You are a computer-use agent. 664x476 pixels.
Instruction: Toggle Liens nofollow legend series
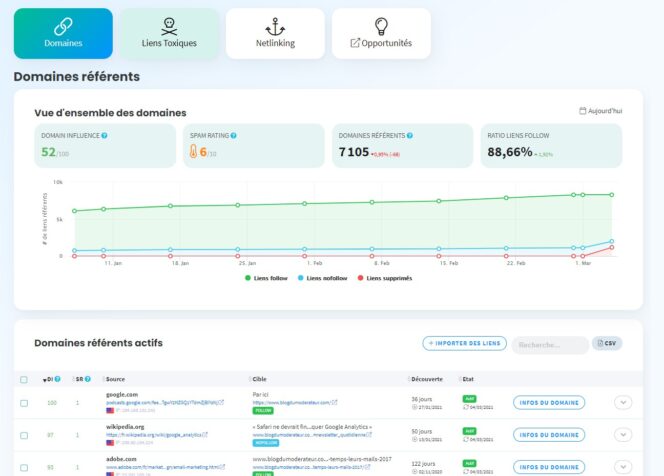pos(322,278)
